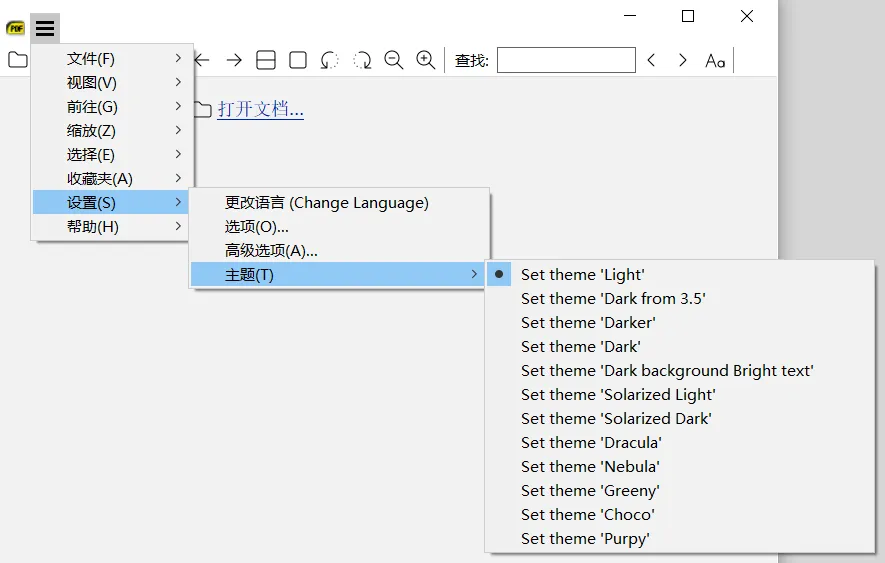Expand the 前往(G) submenu arrow
Viewport: 885px width, 563px height.
coord(178,106)
